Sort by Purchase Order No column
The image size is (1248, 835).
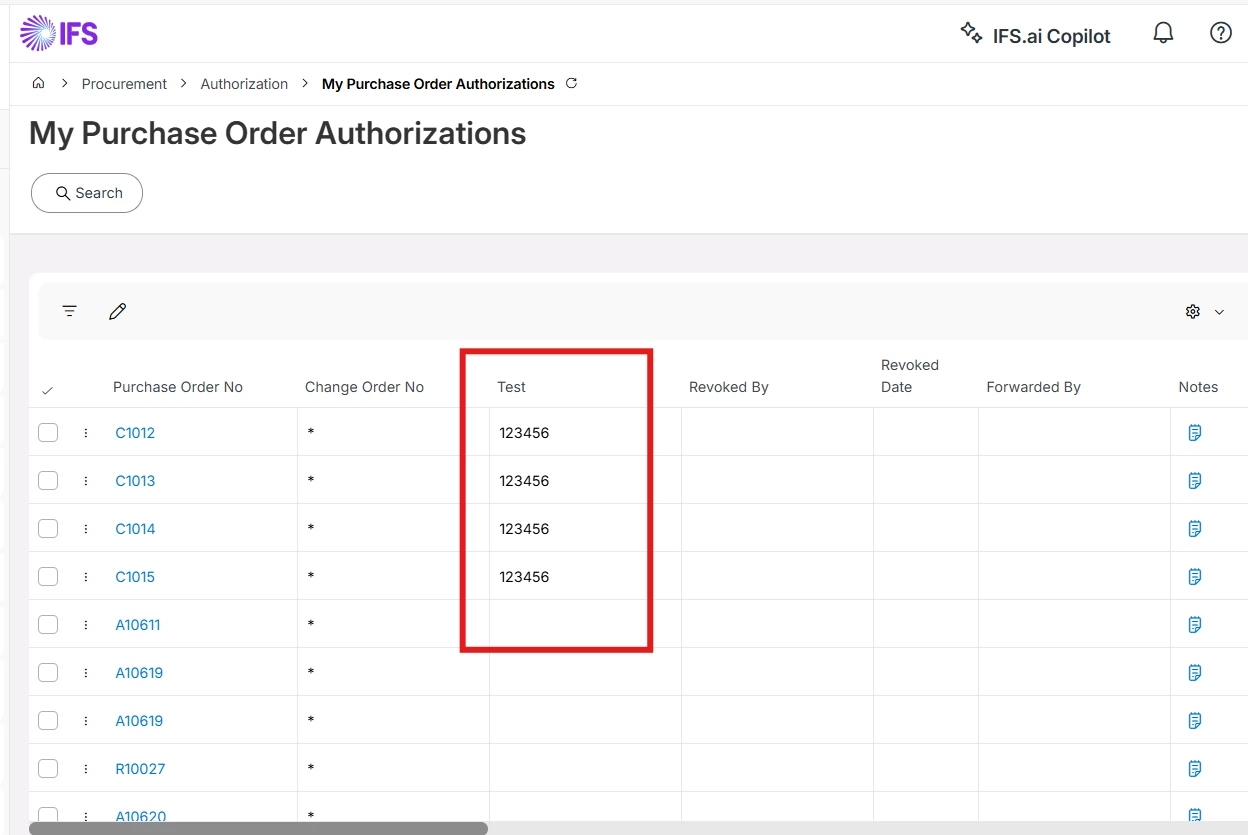[178, 387]
